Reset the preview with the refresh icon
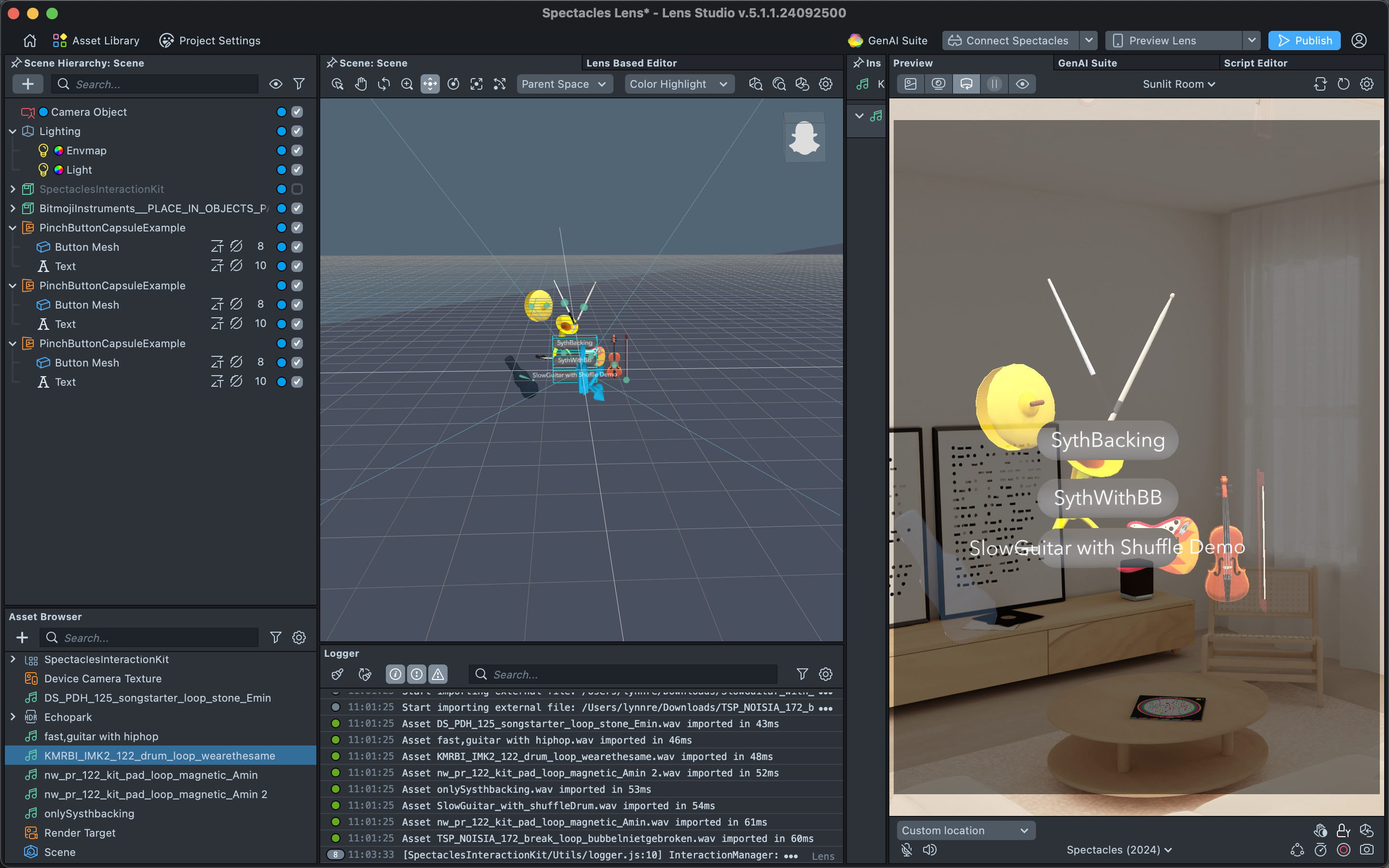 [1343, 84]
